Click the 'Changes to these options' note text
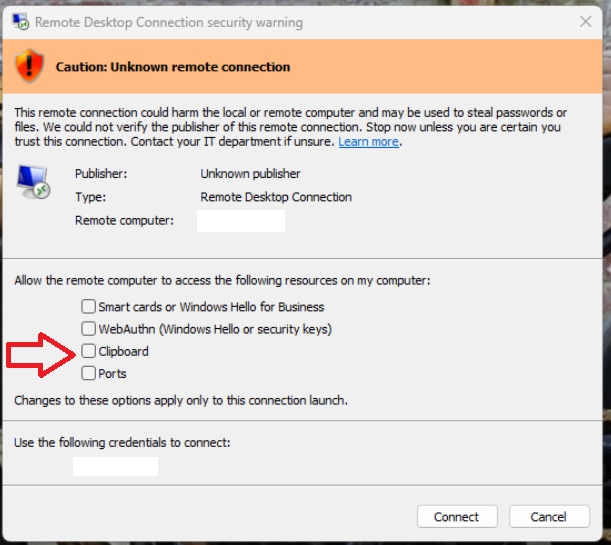611x545 pixels. click(x=180, y=400)
